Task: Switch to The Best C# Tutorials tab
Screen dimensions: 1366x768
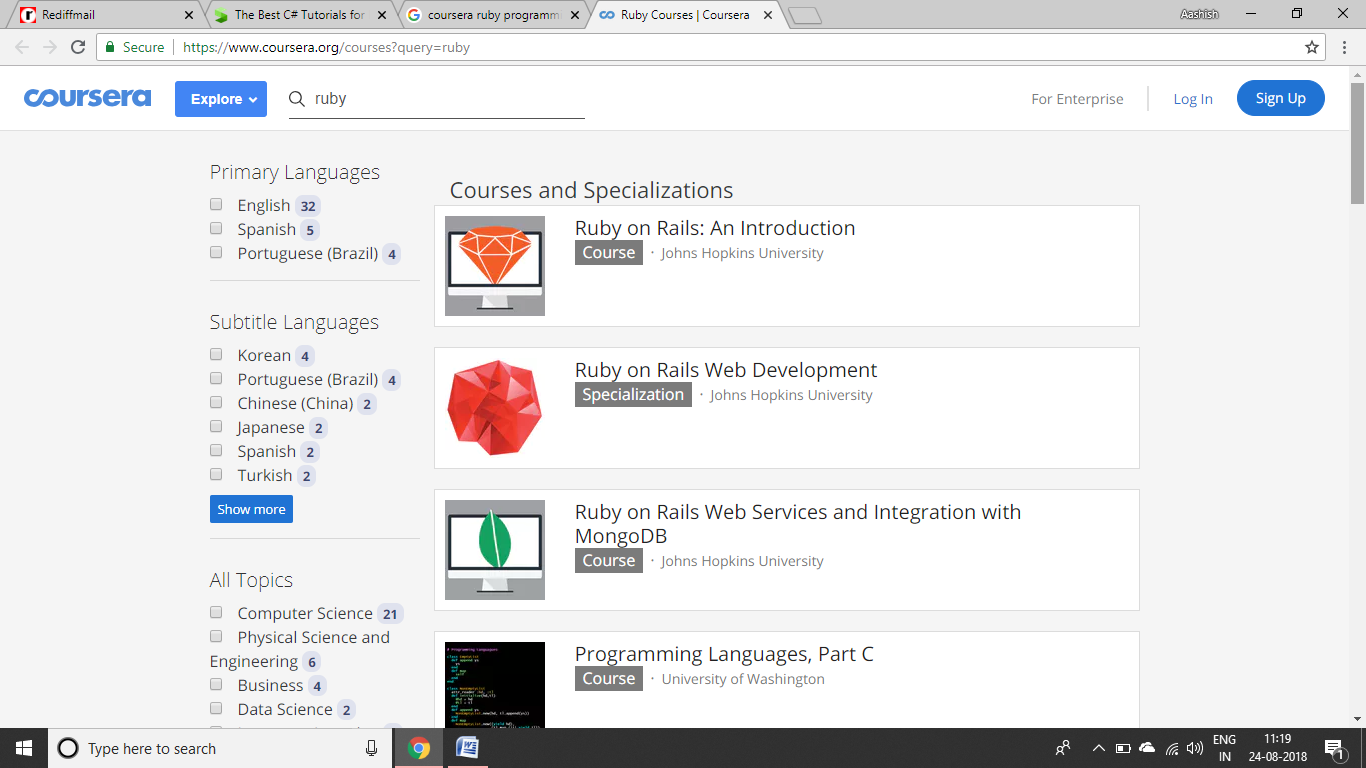Action: [x=298, y=15]
